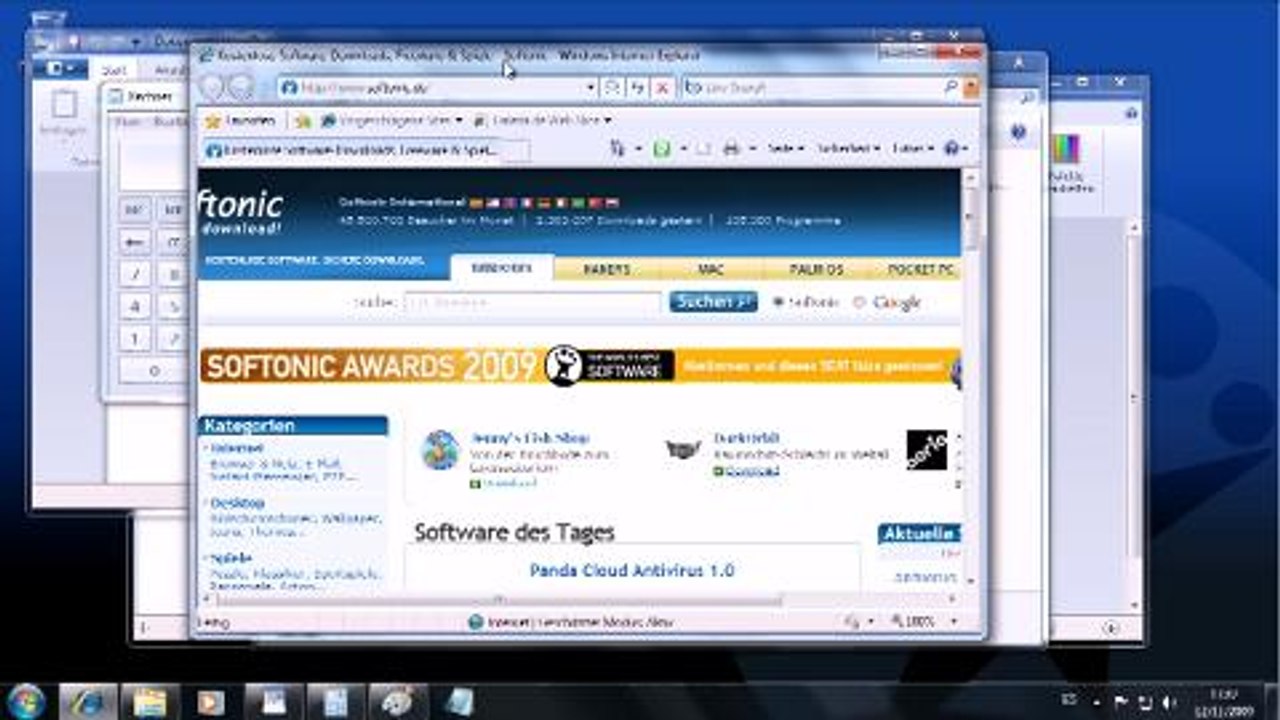The height and width of the screenshot is (720, 1280).
Task: Click the Suchen button
Action: [713, 301]
